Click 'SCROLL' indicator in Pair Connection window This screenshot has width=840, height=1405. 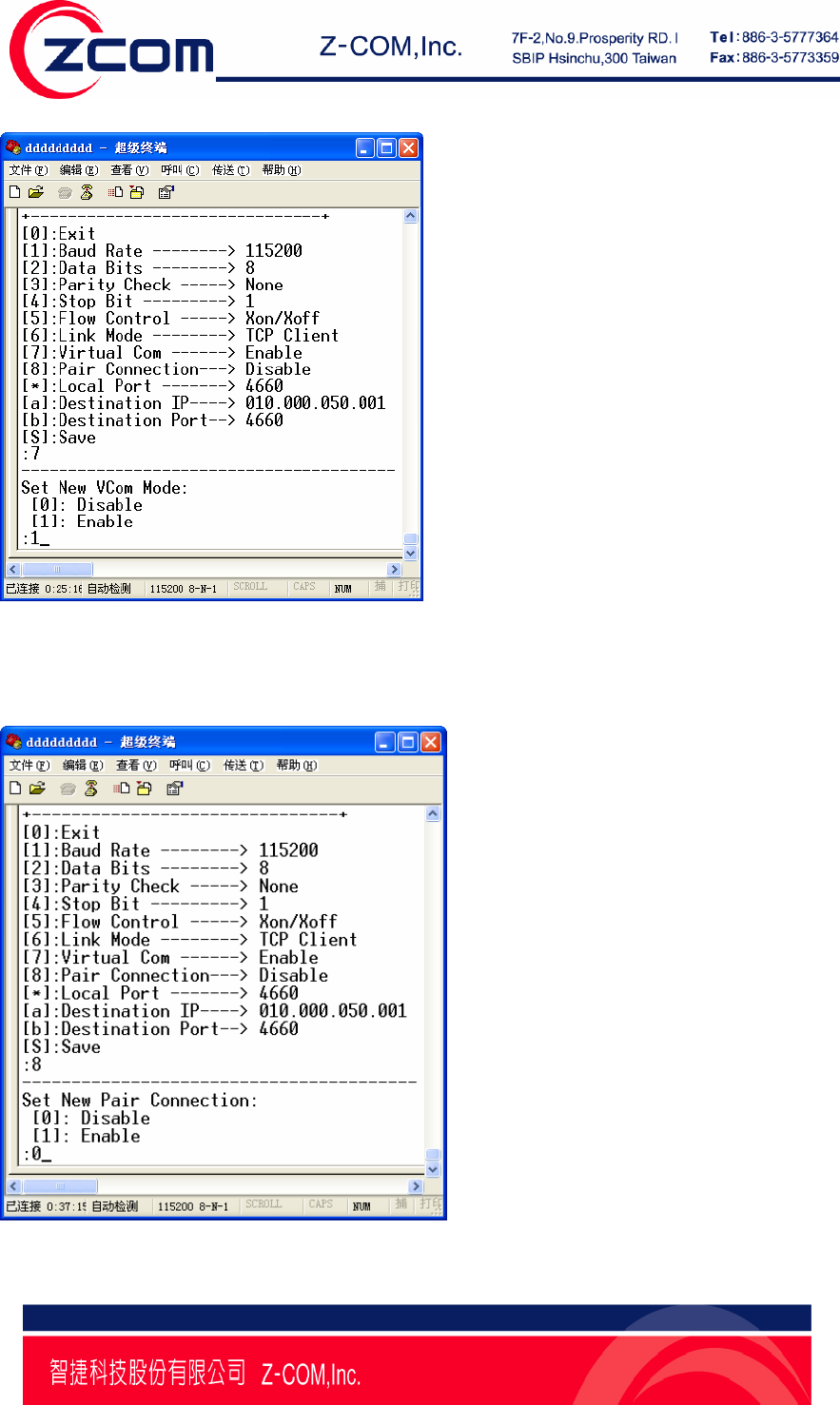tap(264, 1204)
